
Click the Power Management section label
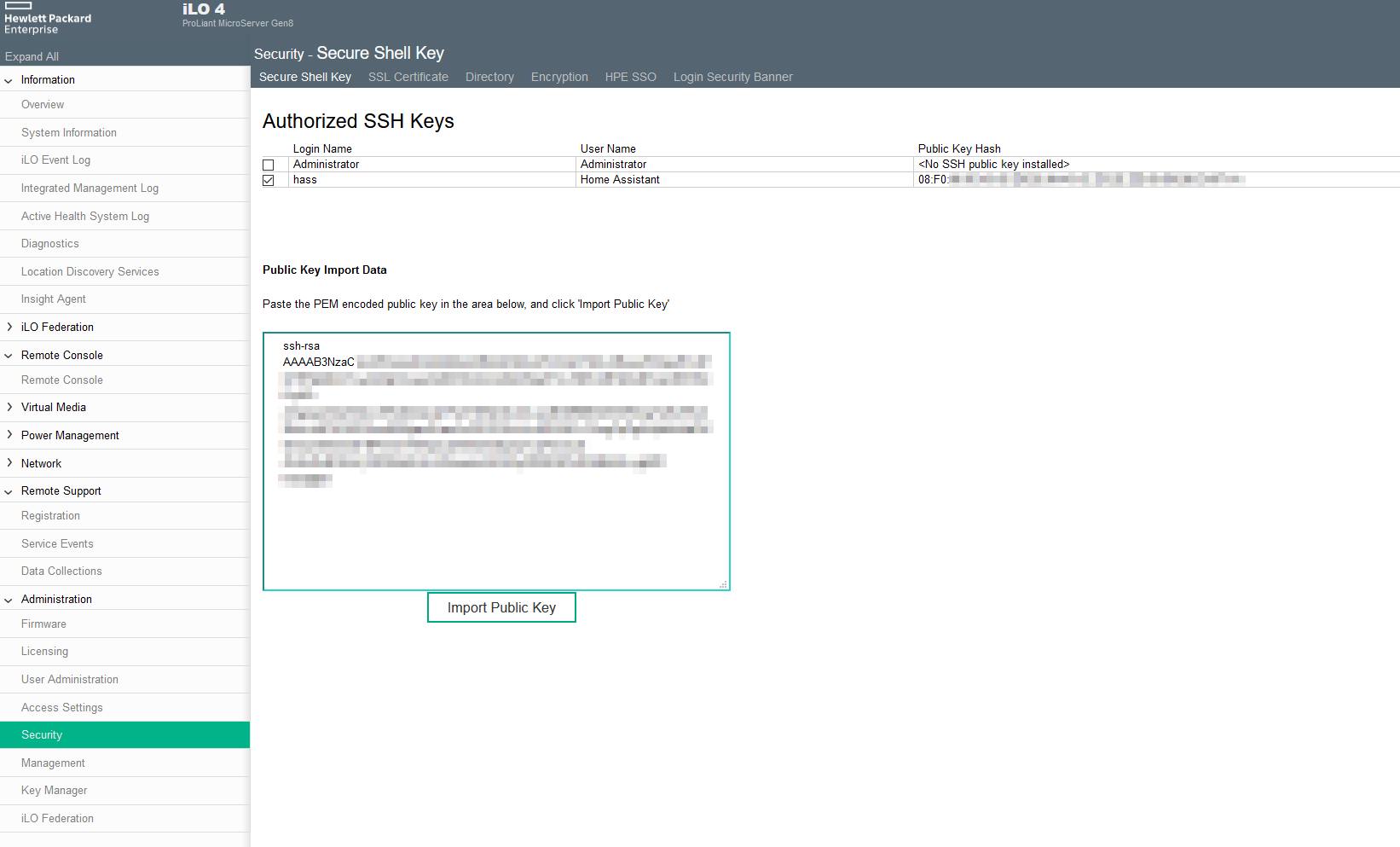(70, 435)
